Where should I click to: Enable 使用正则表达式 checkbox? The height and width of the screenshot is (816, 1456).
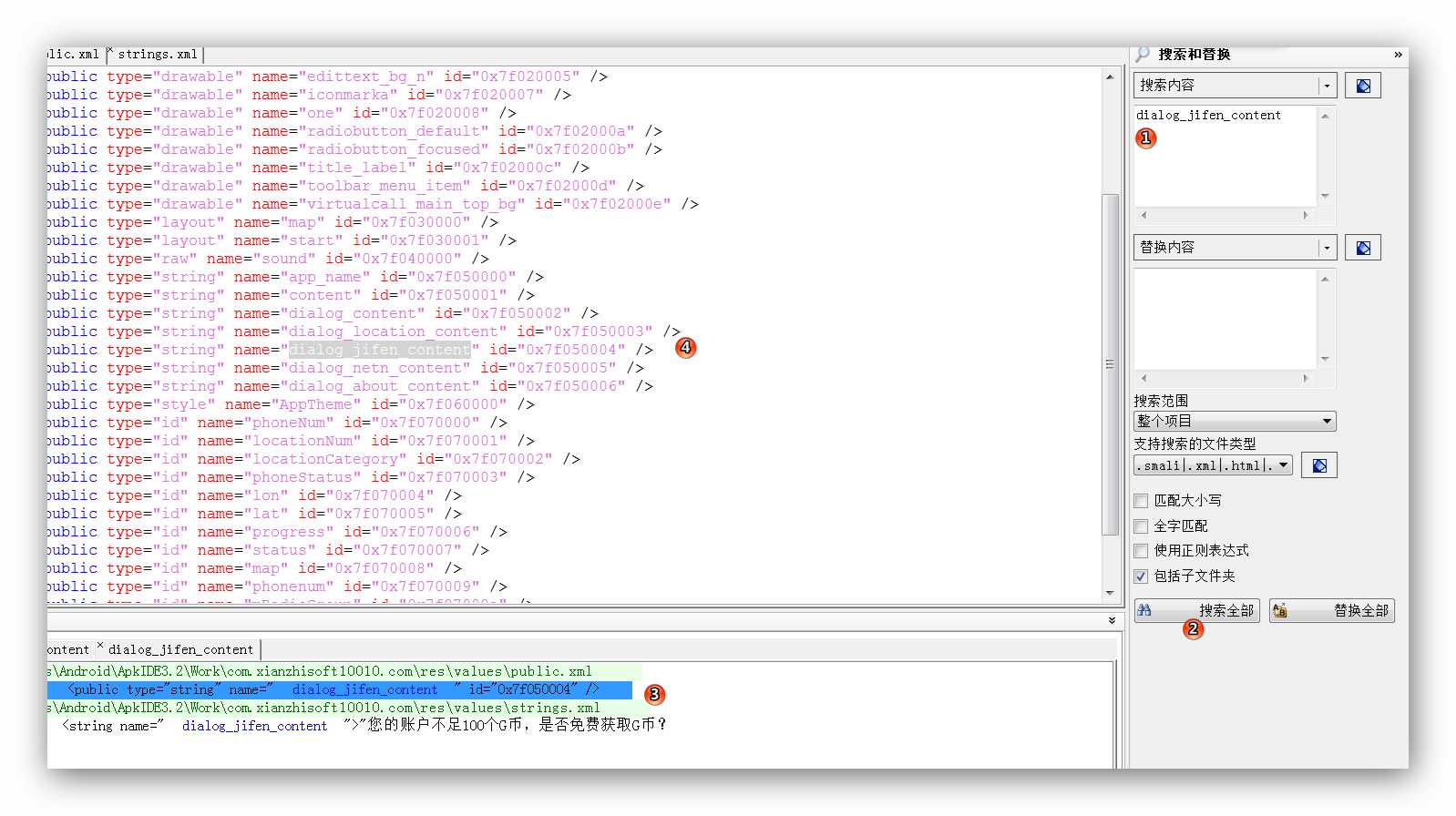[1141, 551]
